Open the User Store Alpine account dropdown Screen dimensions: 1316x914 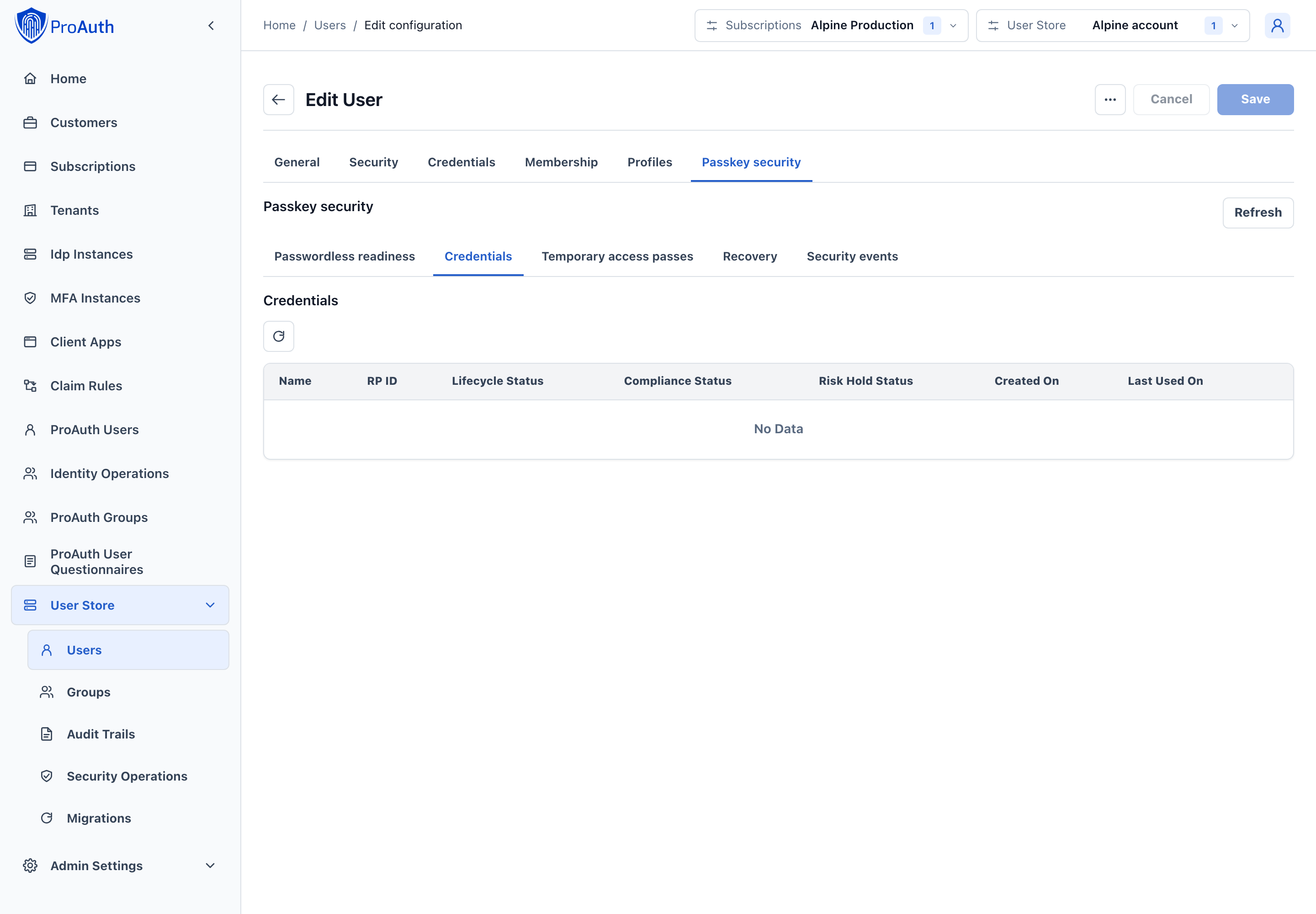1112,26
